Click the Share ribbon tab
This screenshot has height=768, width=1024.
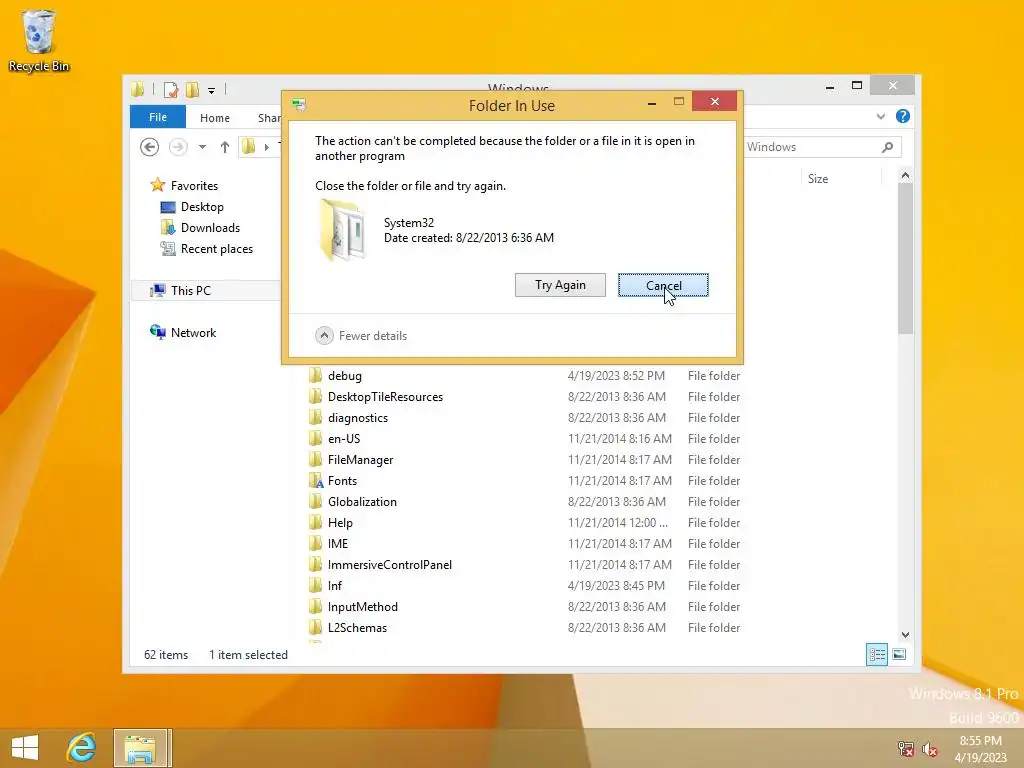point(269,118)
